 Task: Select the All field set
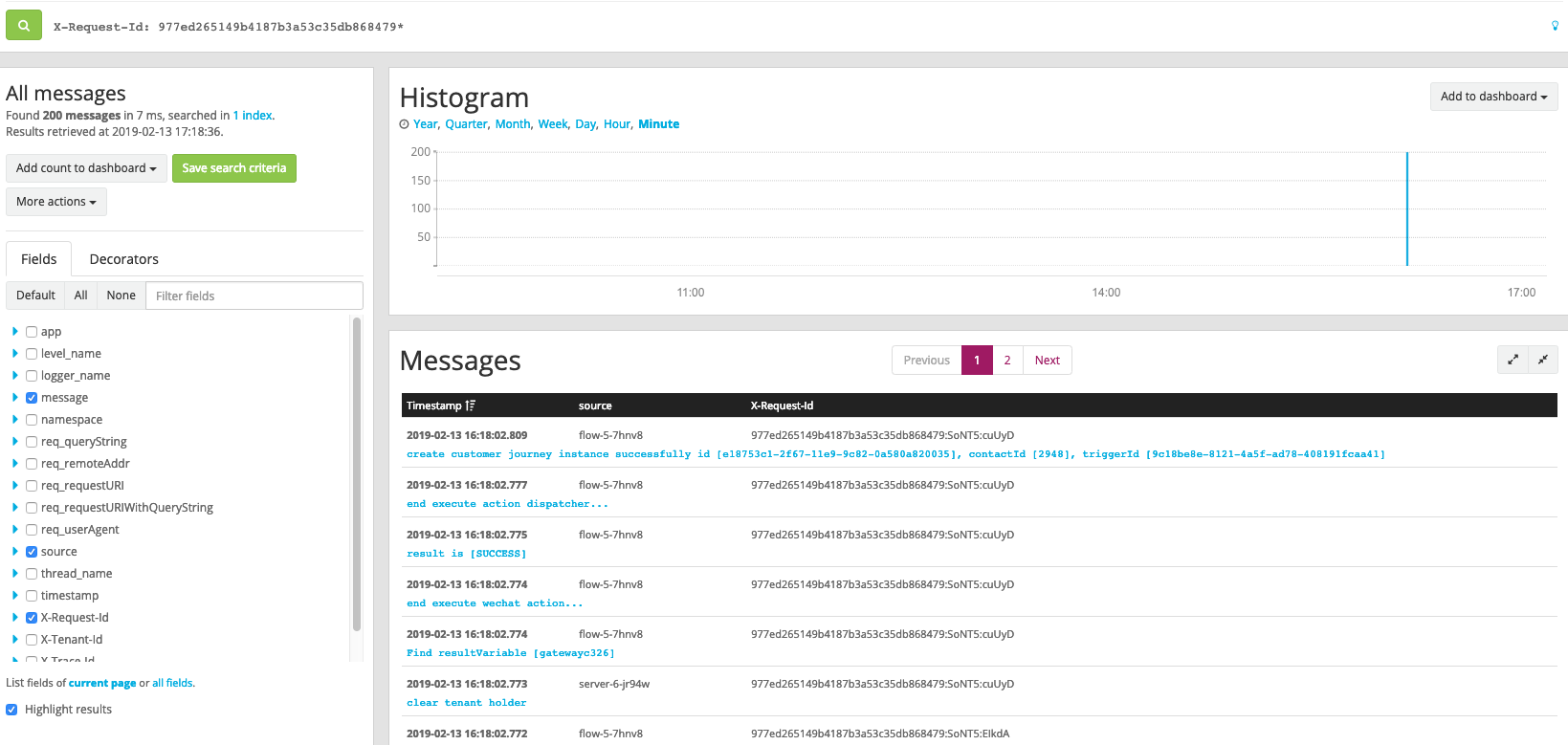tap(81, 296)
